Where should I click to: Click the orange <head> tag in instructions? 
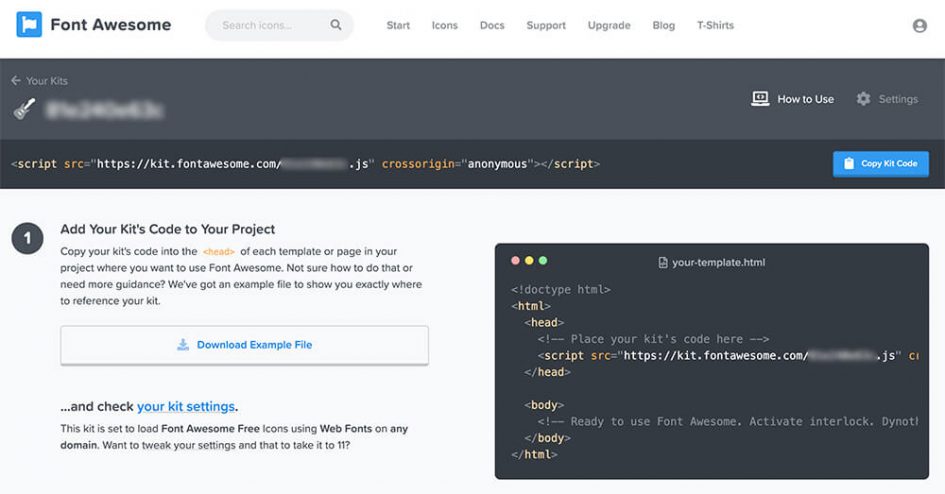point(219,252)
